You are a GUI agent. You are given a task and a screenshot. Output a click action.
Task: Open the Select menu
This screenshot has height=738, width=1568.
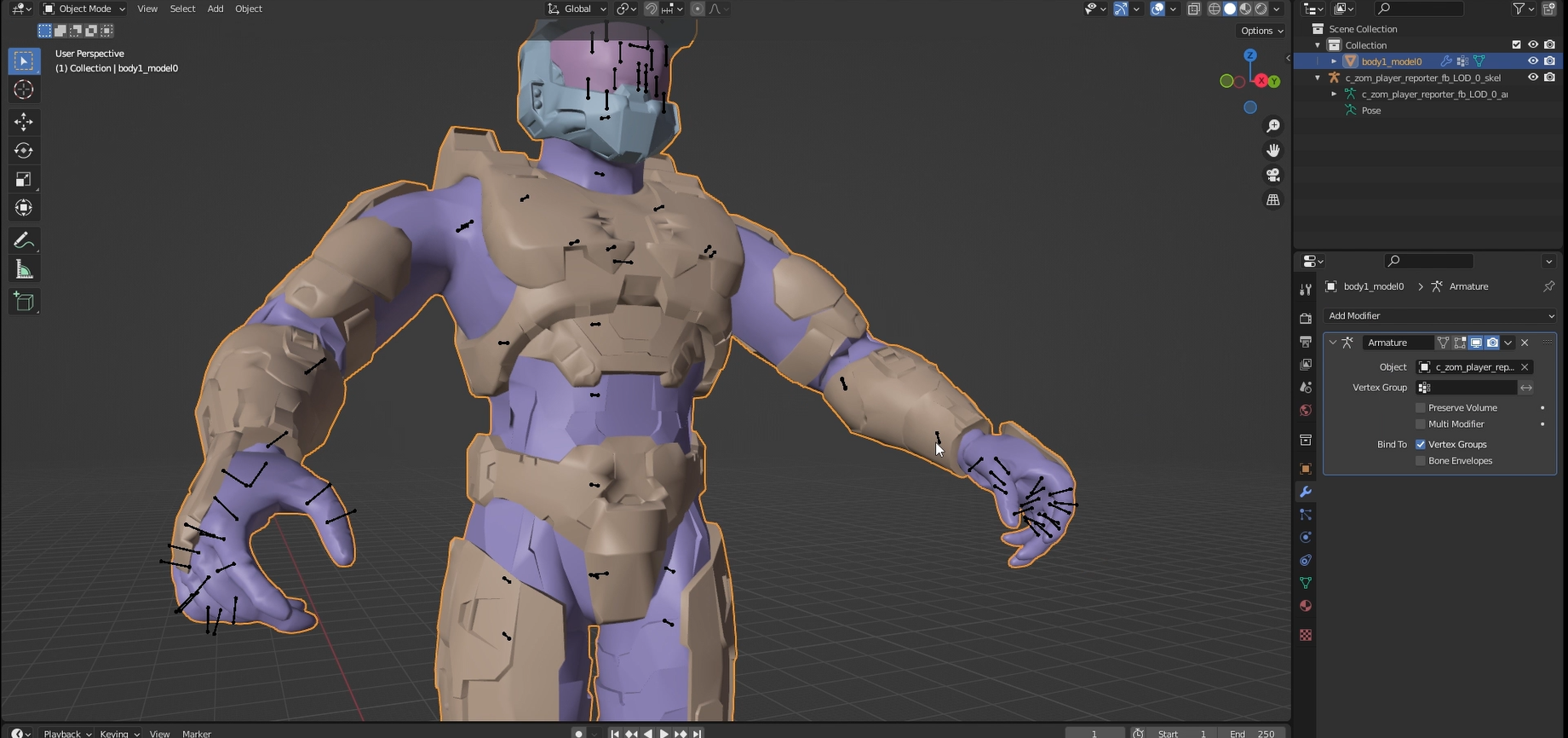[x=182, y=9]
